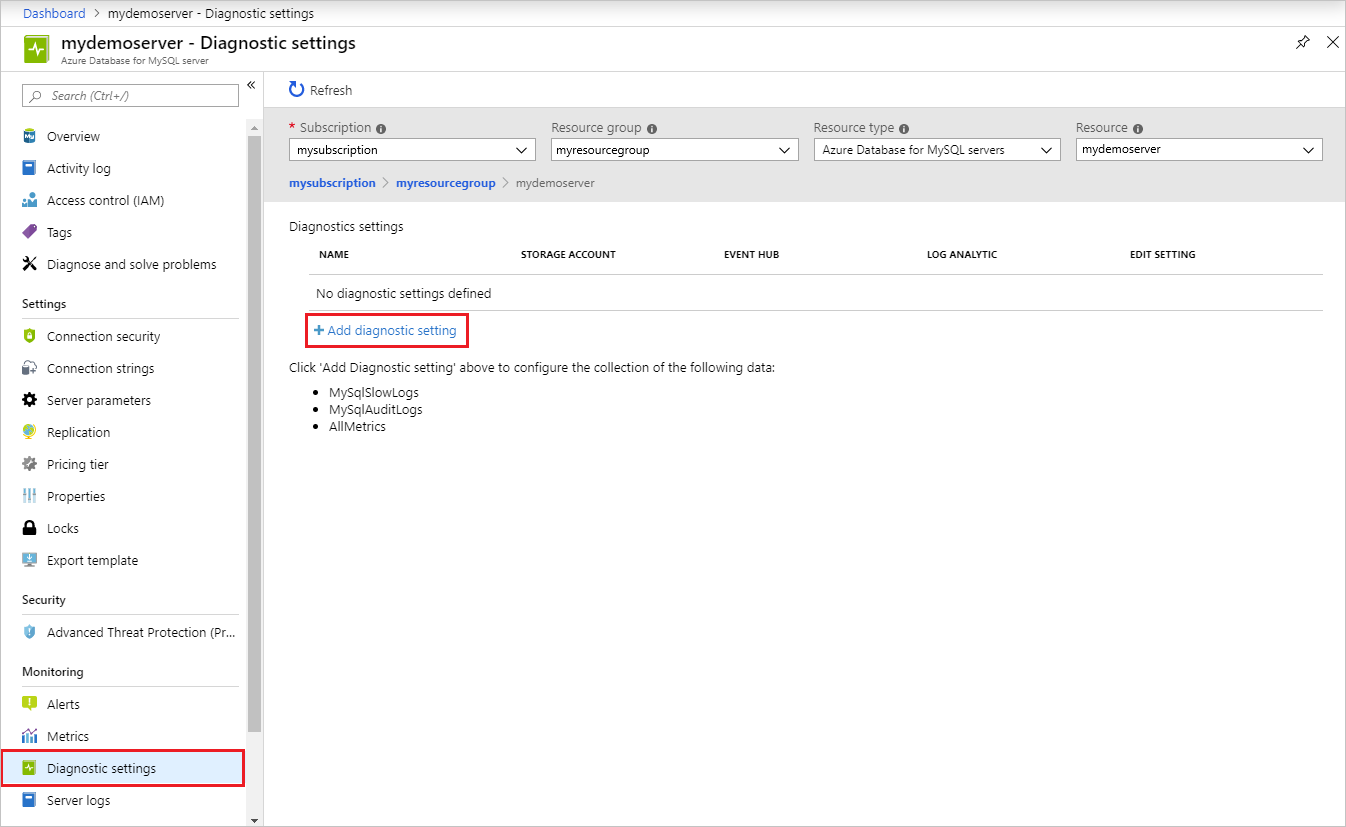Click the Resource info icon
Viewport: 1346px width, 827px height.
1138,129
